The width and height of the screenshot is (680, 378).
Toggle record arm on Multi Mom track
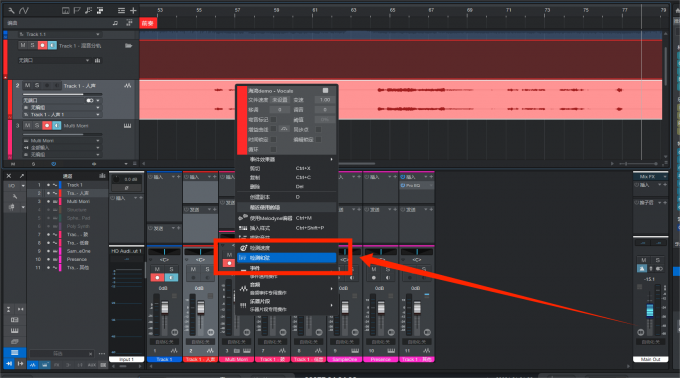click(x=47, y=125)
